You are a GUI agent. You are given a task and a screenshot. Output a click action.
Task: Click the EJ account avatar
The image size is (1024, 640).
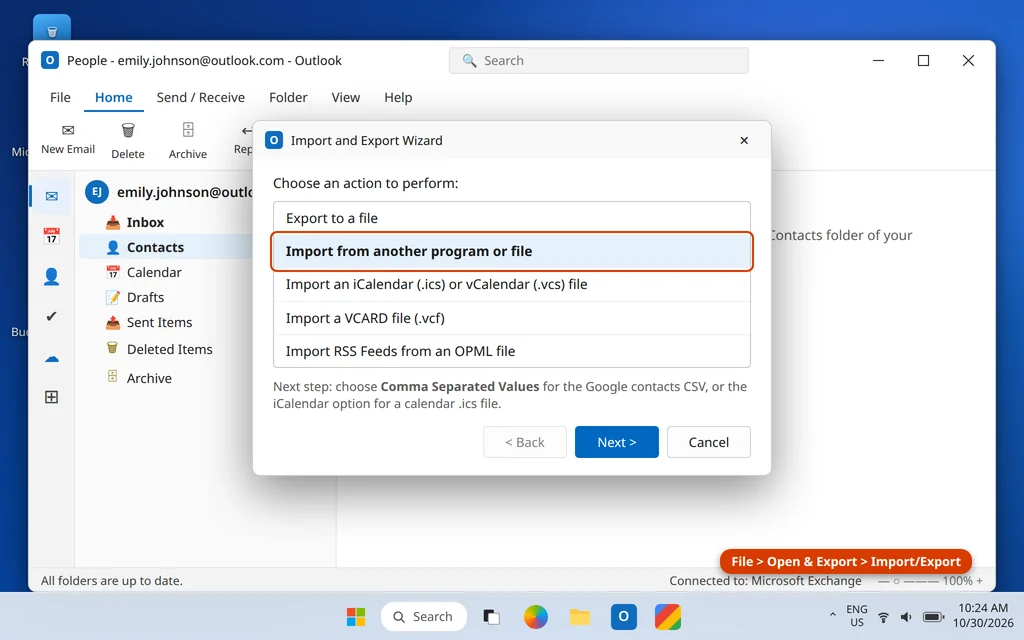click(x=97, y=192)
